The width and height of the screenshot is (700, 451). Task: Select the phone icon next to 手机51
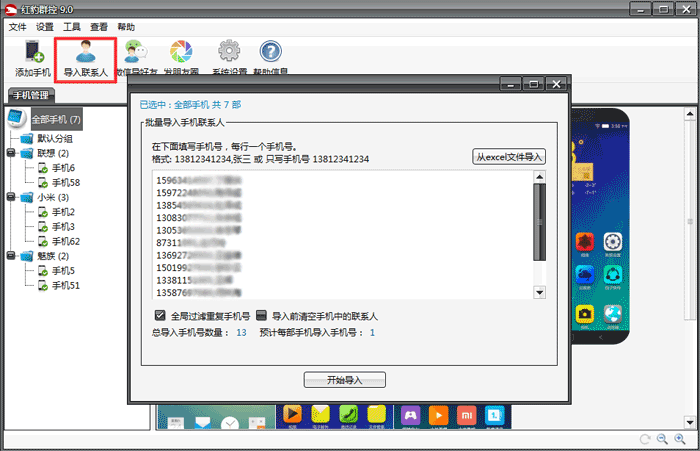(x=43, y=285)
